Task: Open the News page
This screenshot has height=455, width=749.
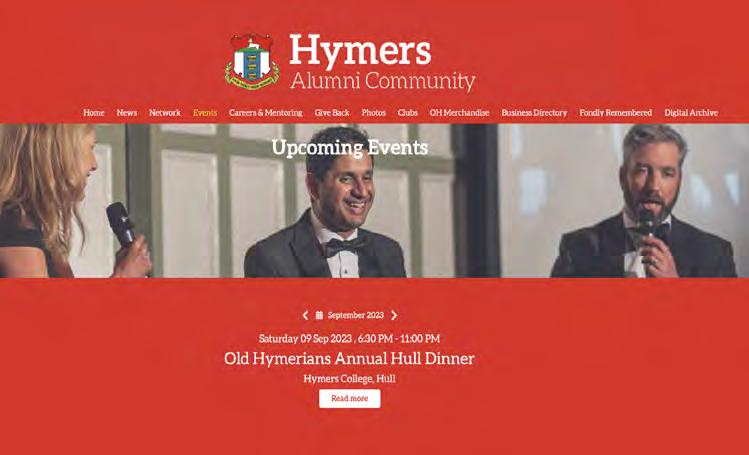Action: click(x=127, y=113)
